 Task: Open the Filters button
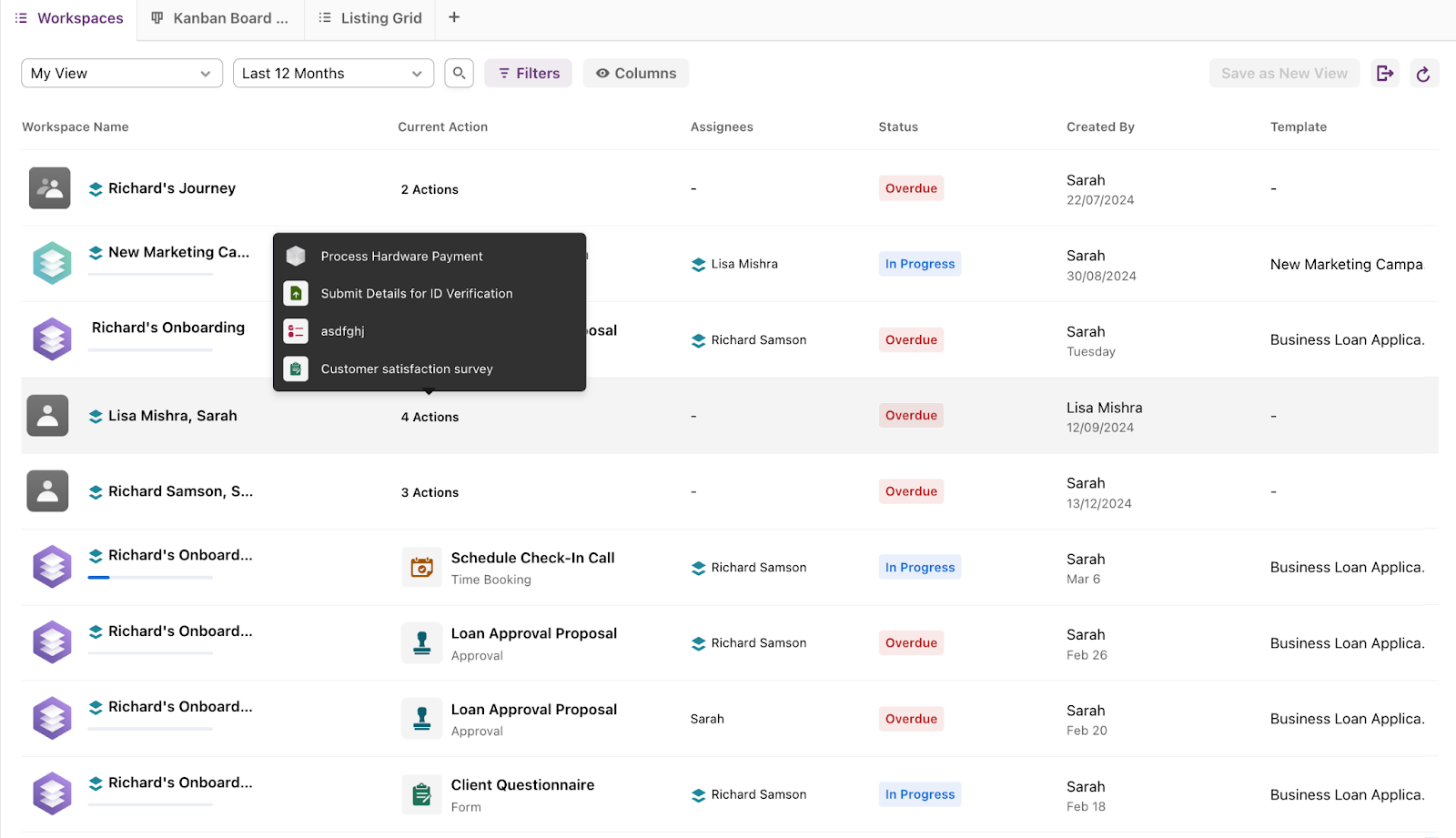tap(528, 74)
